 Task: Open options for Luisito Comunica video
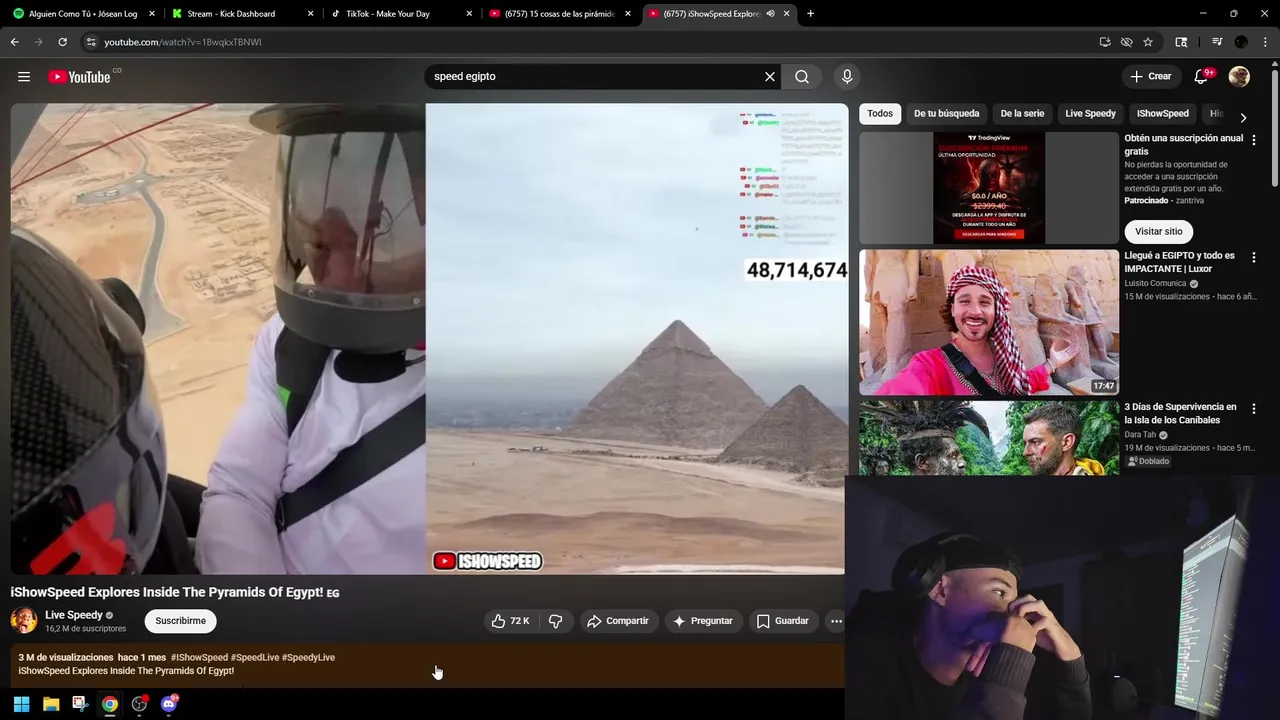1254,257
